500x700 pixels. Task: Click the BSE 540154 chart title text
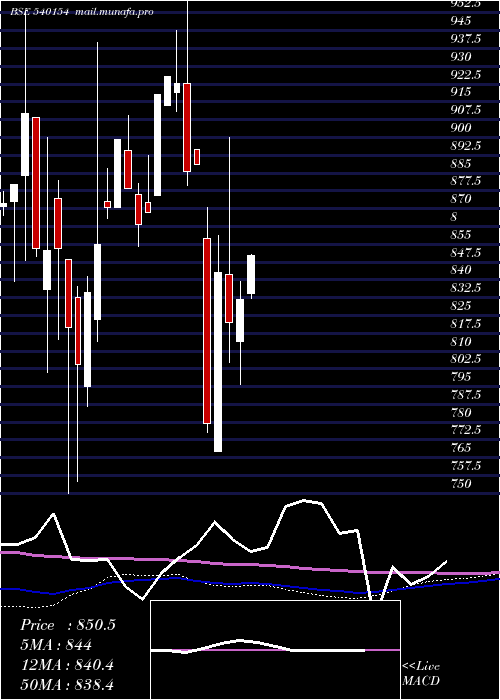(40, 12)
